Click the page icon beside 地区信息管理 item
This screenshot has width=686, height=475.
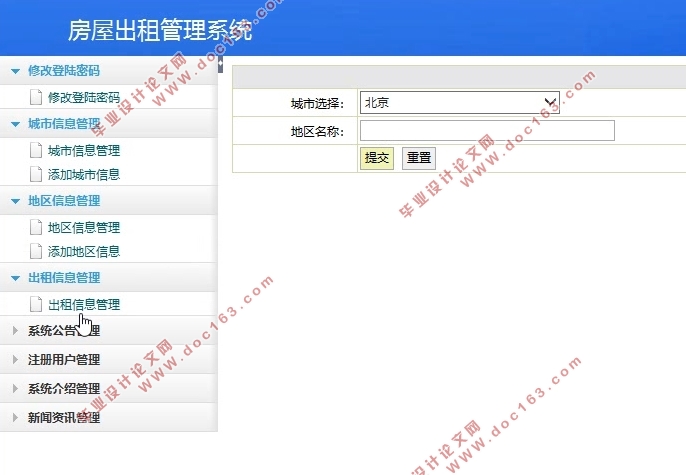tap(36, 227)
